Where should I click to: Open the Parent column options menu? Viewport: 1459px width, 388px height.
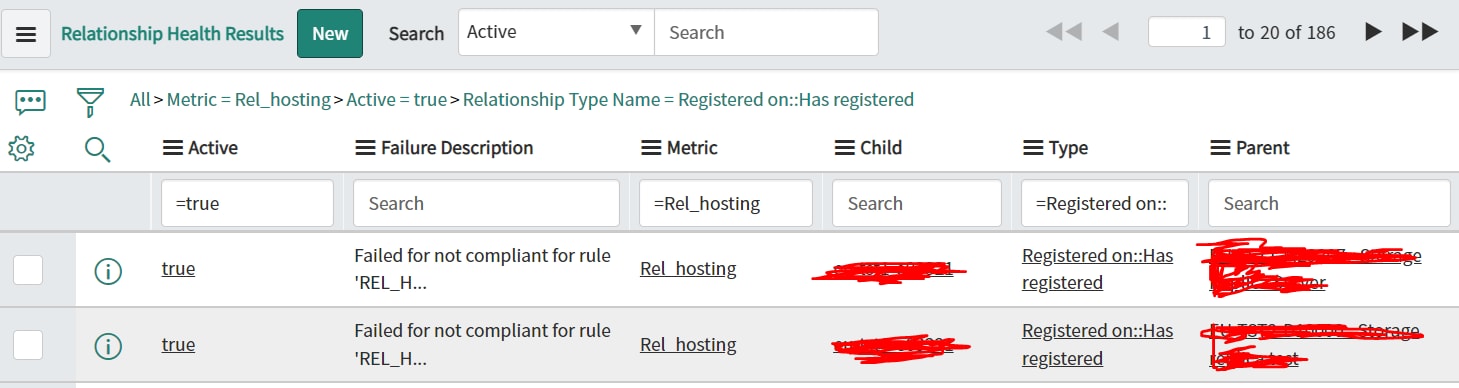point(1220,148)
